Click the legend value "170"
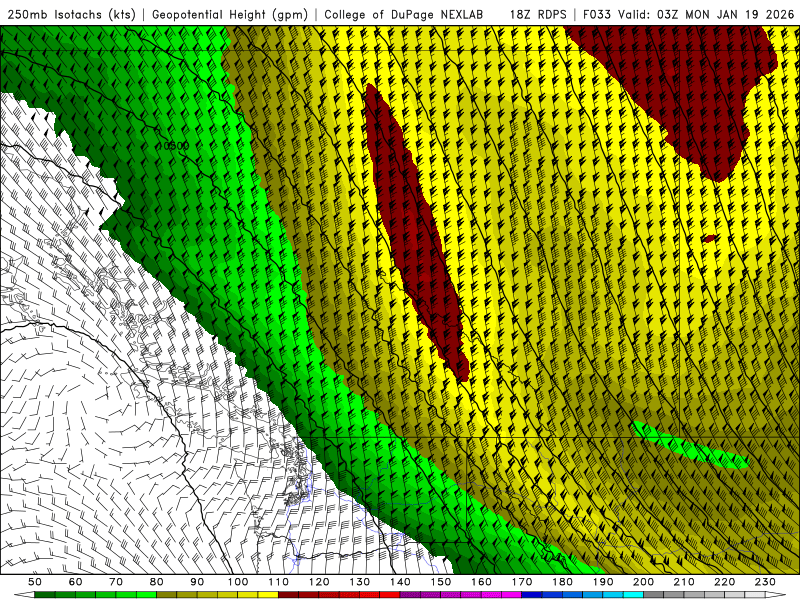 point(521,582)
